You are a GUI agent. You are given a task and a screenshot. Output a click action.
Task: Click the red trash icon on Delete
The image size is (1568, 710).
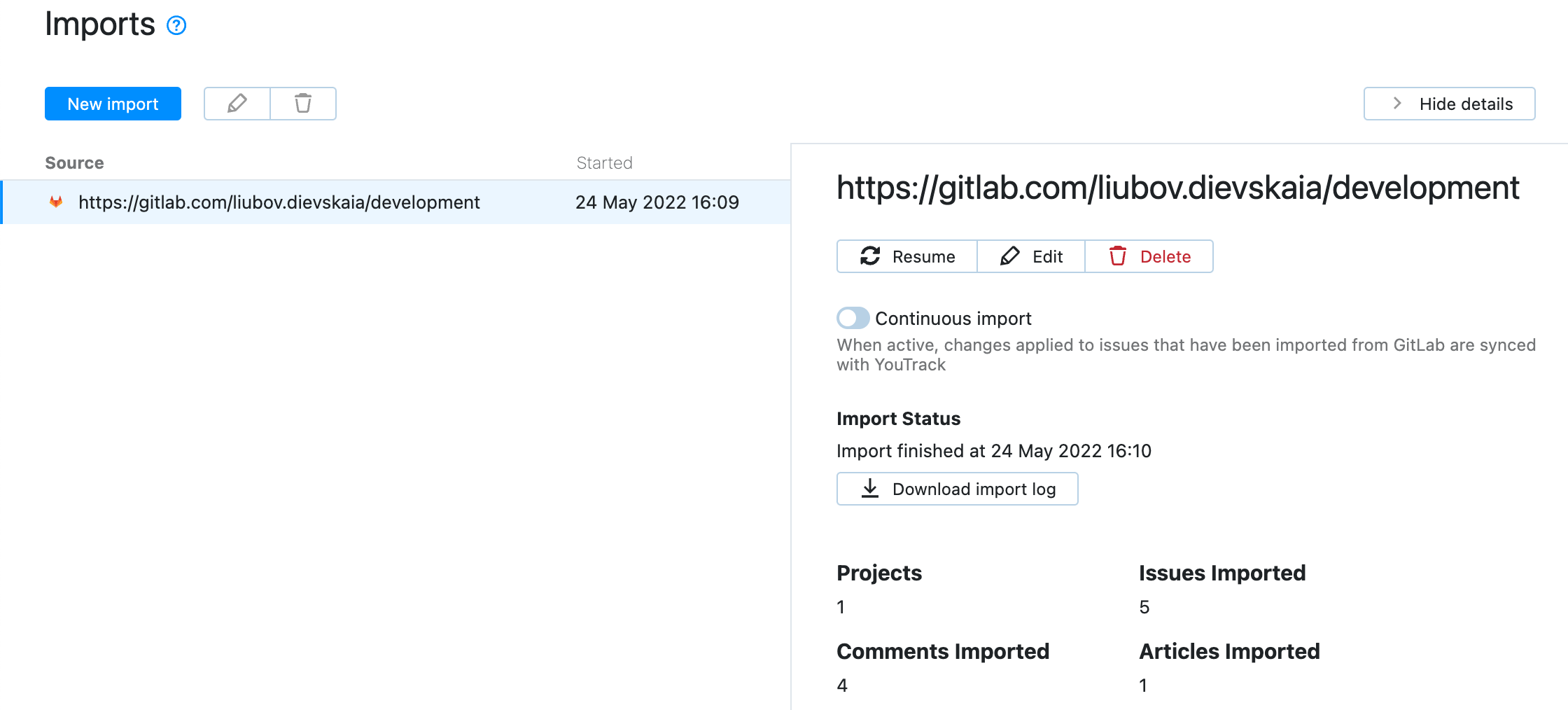click(1118, 256)
